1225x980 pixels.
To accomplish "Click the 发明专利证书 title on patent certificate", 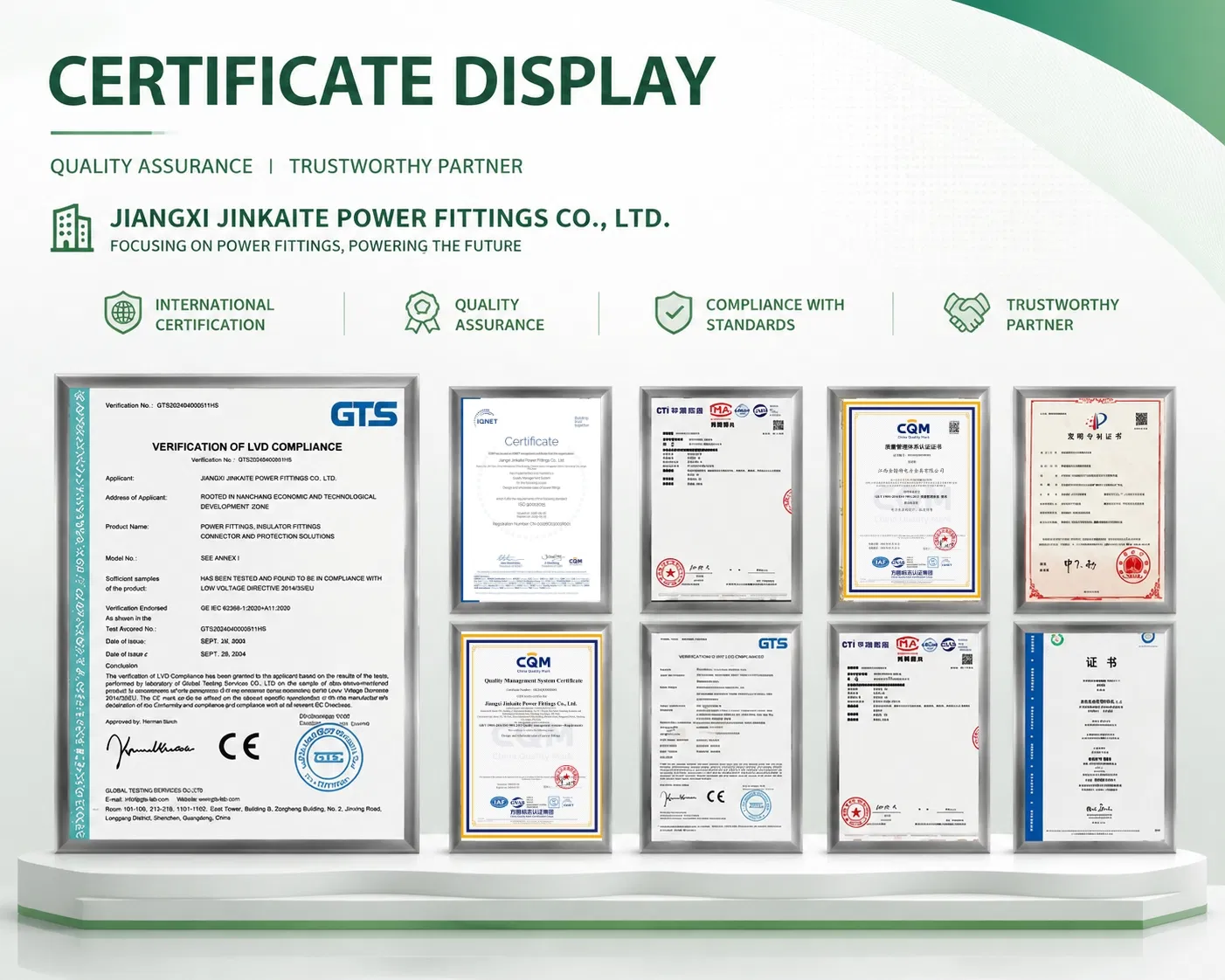I will pyautogui.click(x=1094, y=436).
